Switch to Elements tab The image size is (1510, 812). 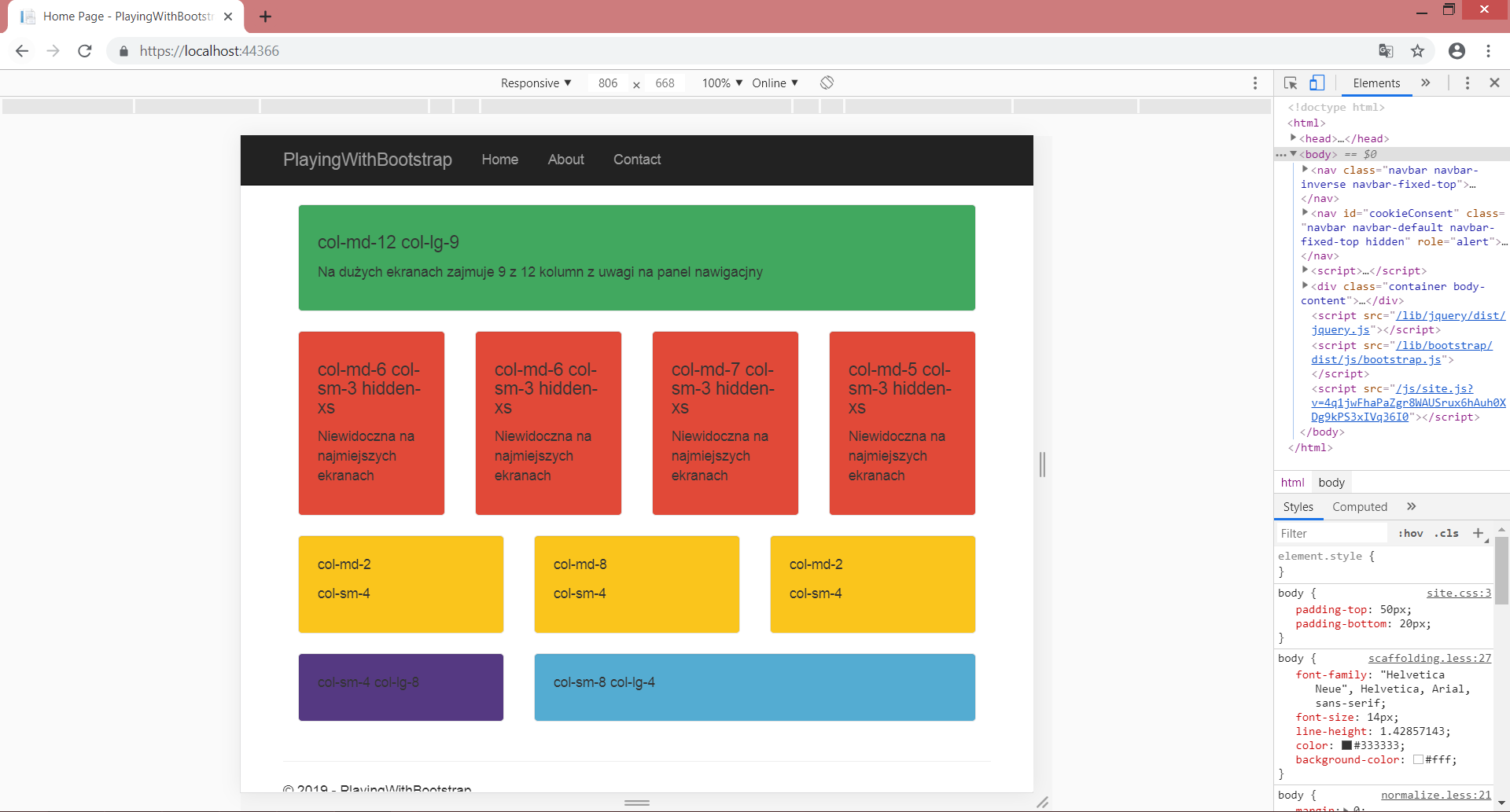click(1376, 83)
